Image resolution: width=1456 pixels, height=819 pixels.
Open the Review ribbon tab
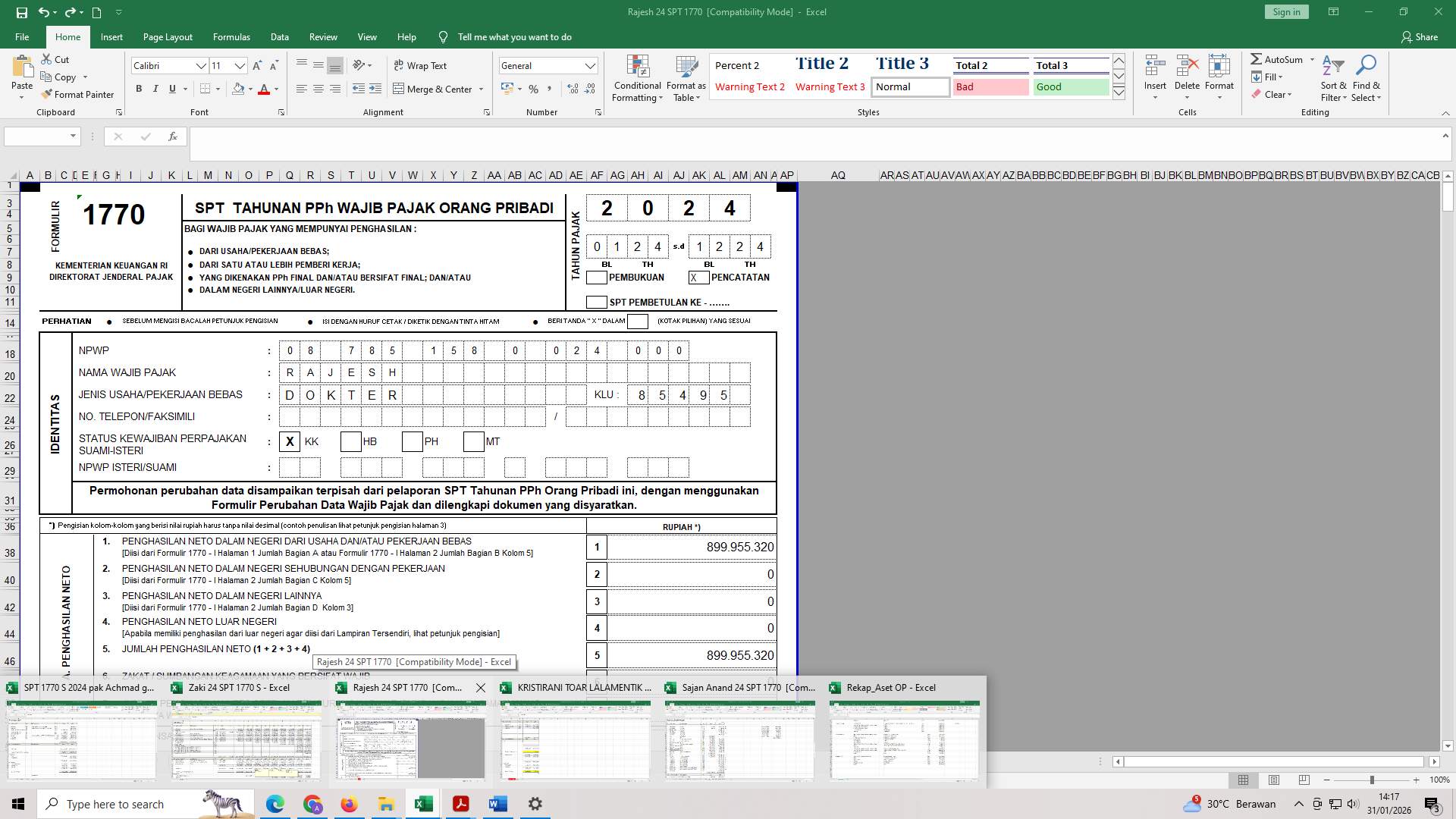(x=323, y=36)
